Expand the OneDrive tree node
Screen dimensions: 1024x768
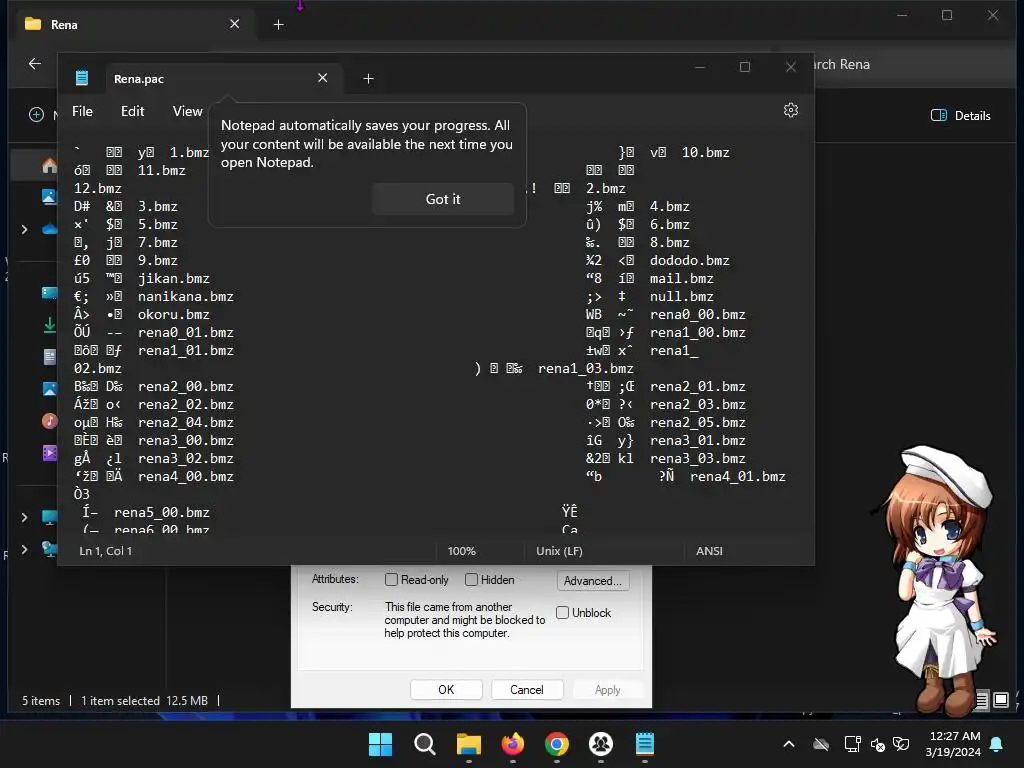coord(24,229)
